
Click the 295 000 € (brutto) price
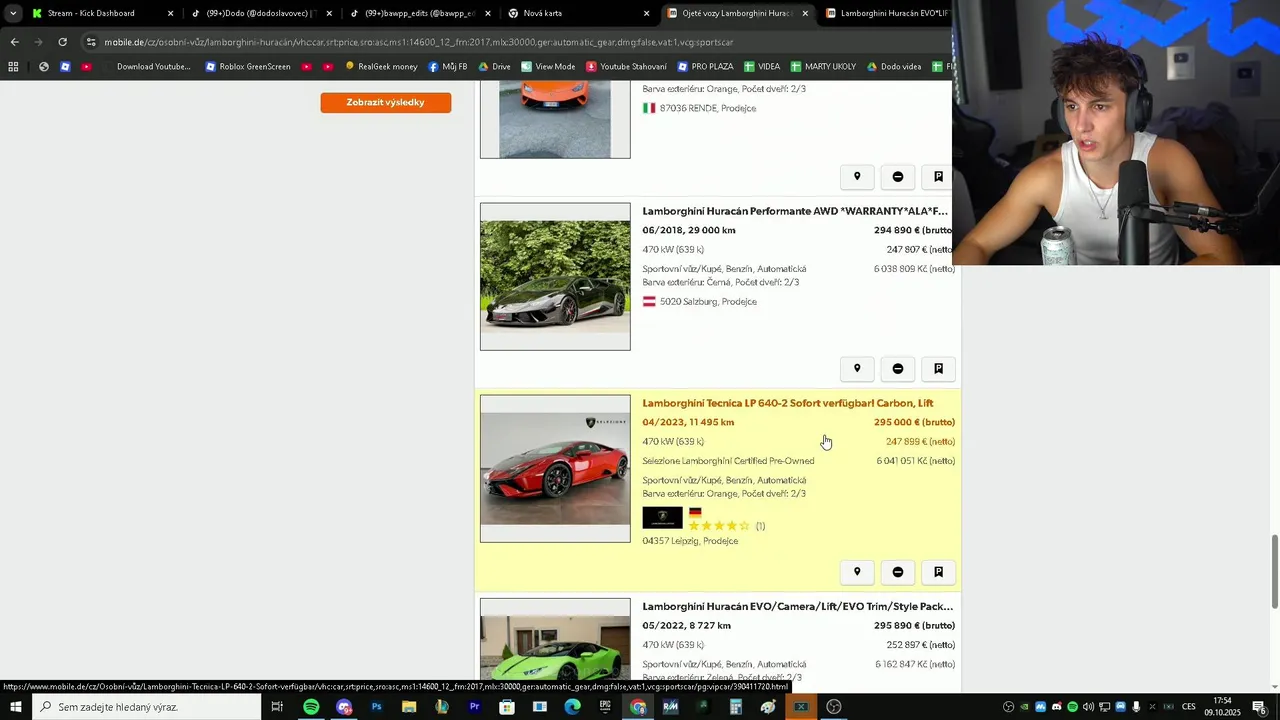914,422
